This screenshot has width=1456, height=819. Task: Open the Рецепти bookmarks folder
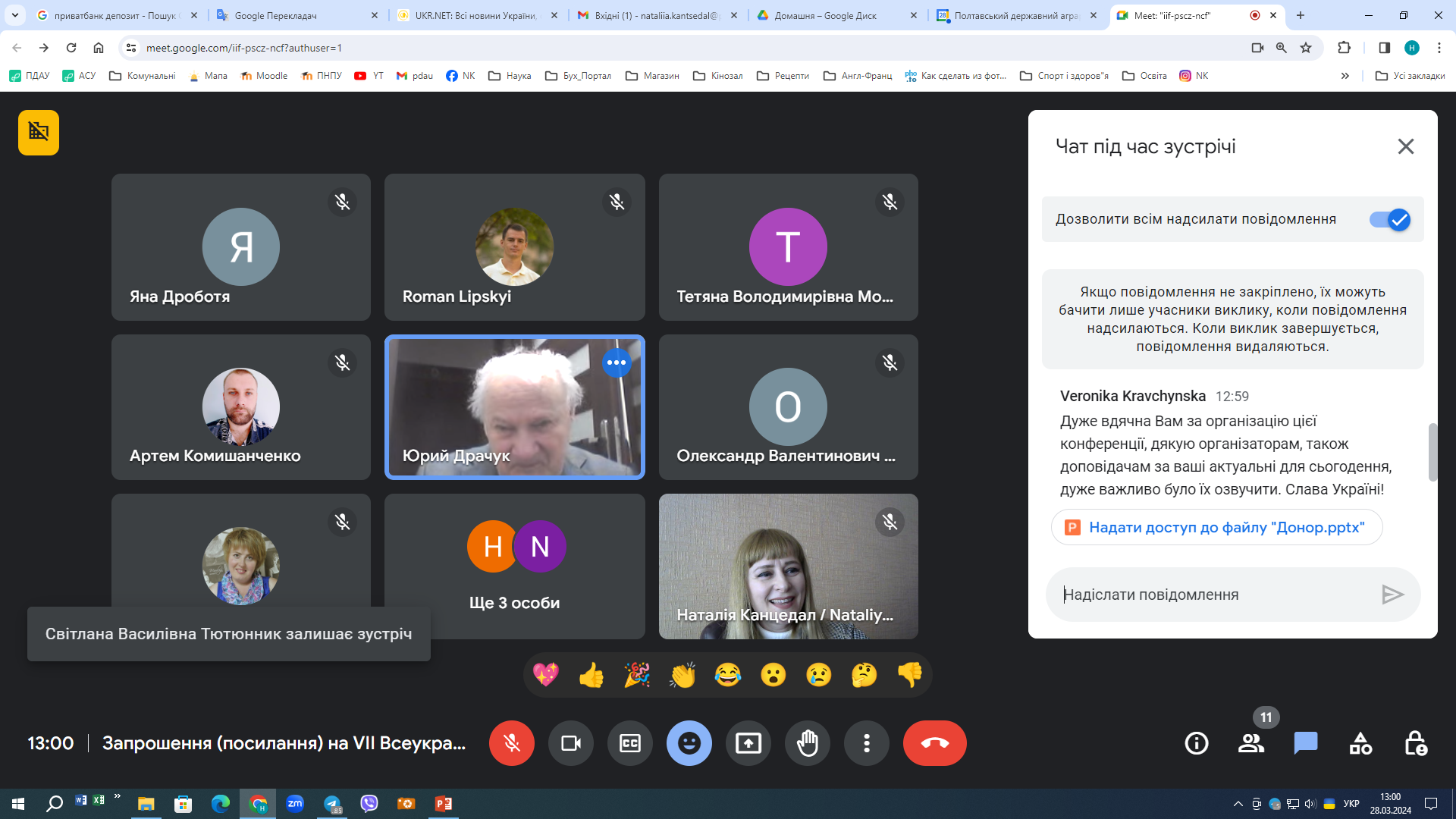783,76
